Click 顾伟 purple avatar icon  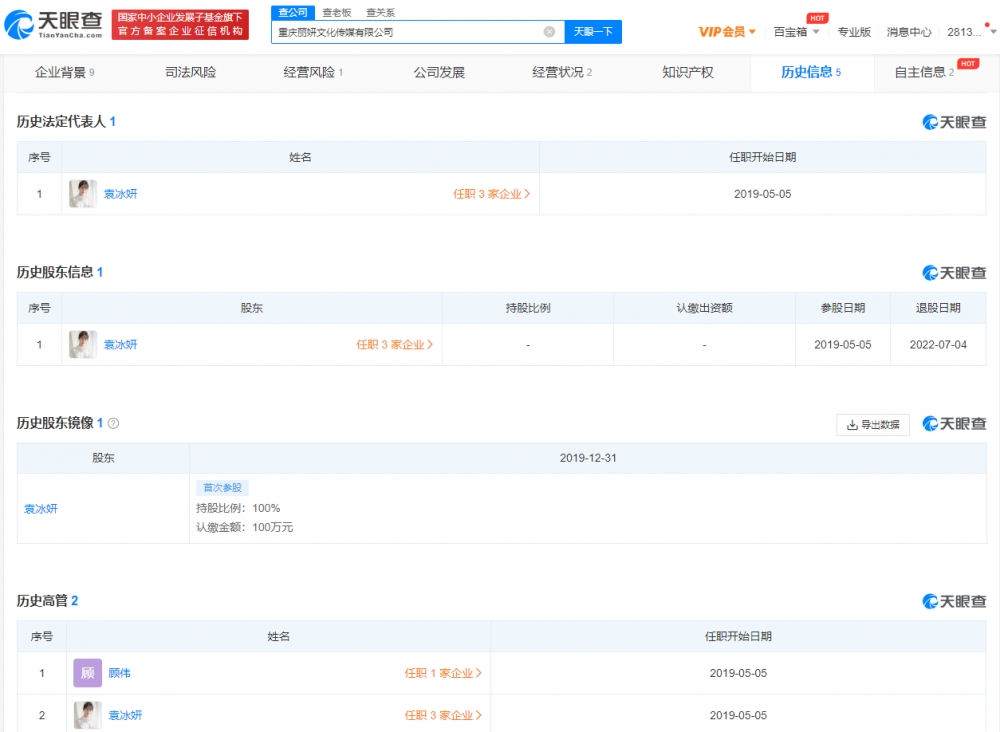[x=88, y=673]
